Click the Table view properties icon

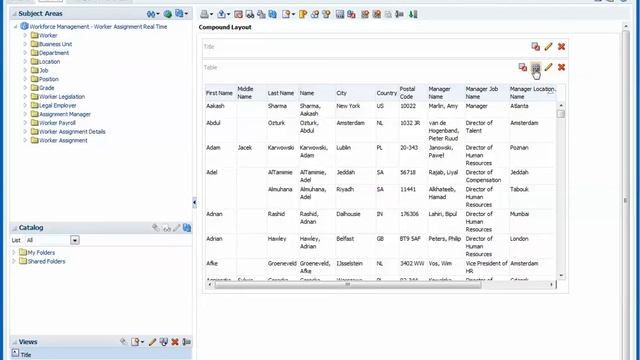click(x=536, y=67)
